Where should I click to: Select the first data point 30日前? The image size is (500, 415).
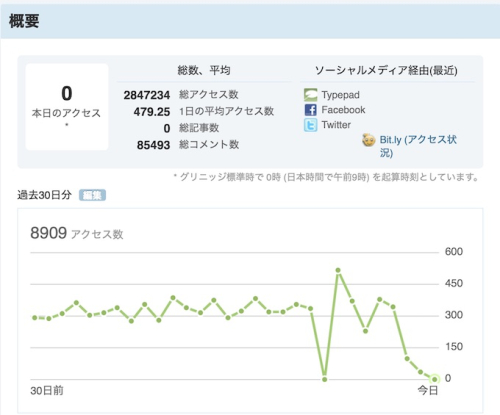point(35,318)
